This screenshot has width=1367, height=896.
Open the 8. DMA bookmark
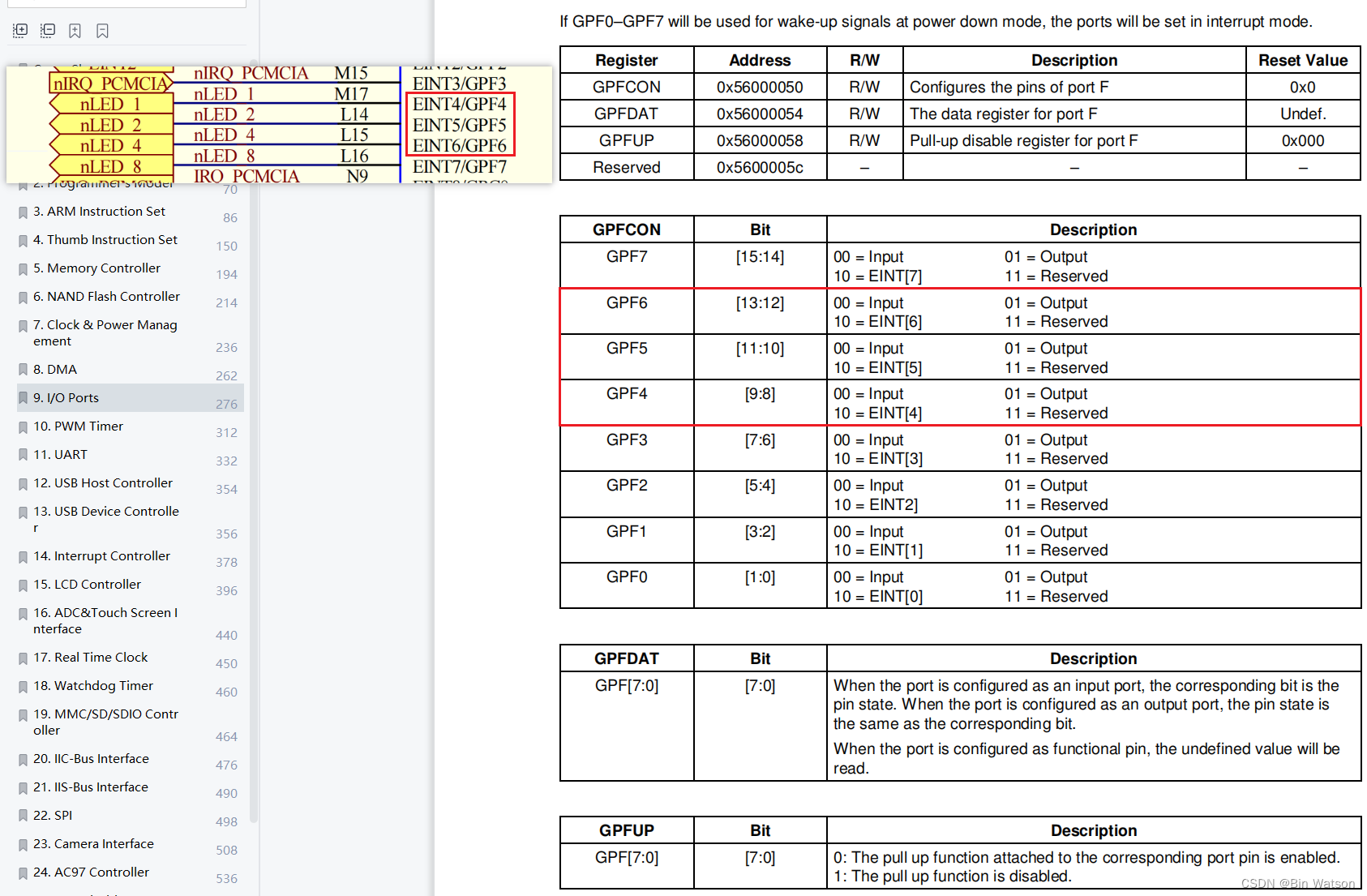click(x=55, y=369)
